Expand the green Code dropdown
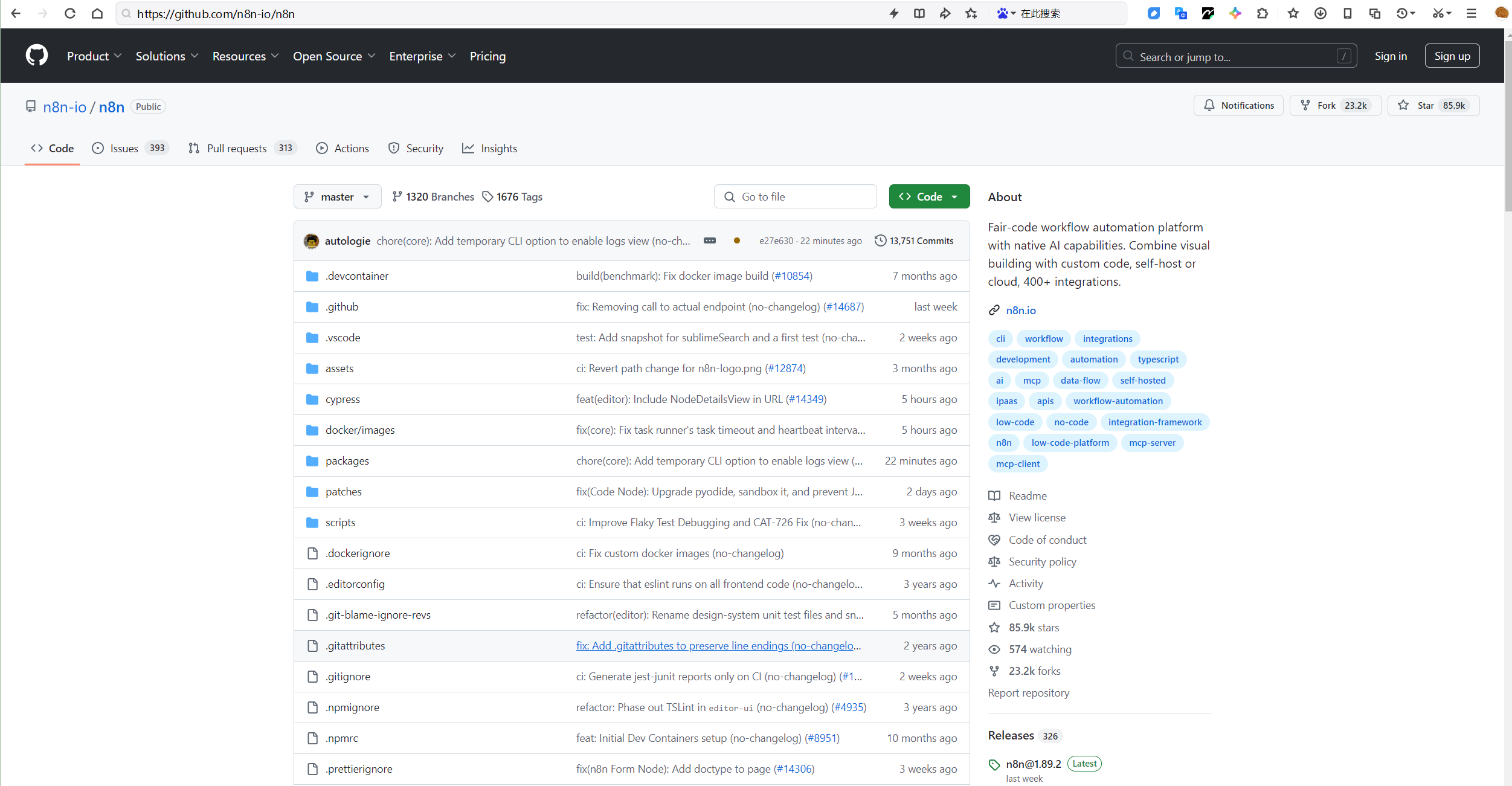 tap(929, 196)
